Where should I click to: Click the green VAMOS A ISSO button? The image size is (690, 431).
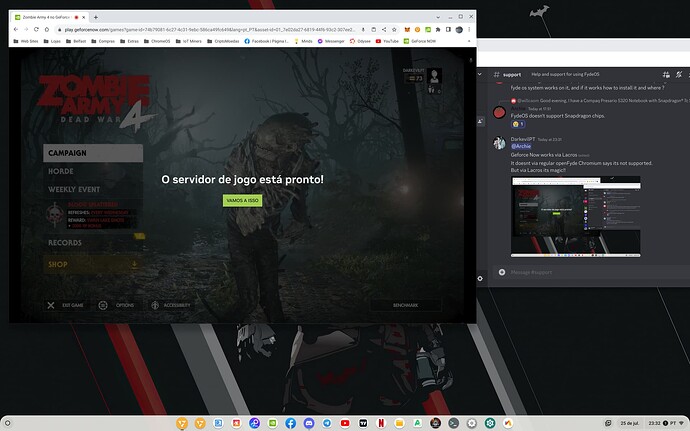click(x=242, y=200)
